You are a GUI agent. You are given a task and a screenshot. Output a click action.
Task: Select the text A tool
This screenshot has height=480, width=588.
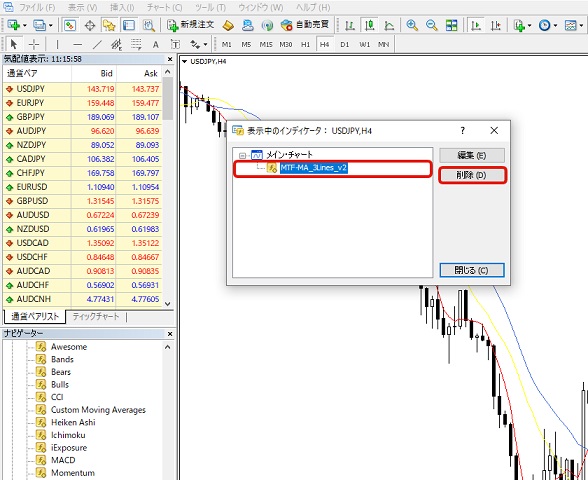[156, 45]
